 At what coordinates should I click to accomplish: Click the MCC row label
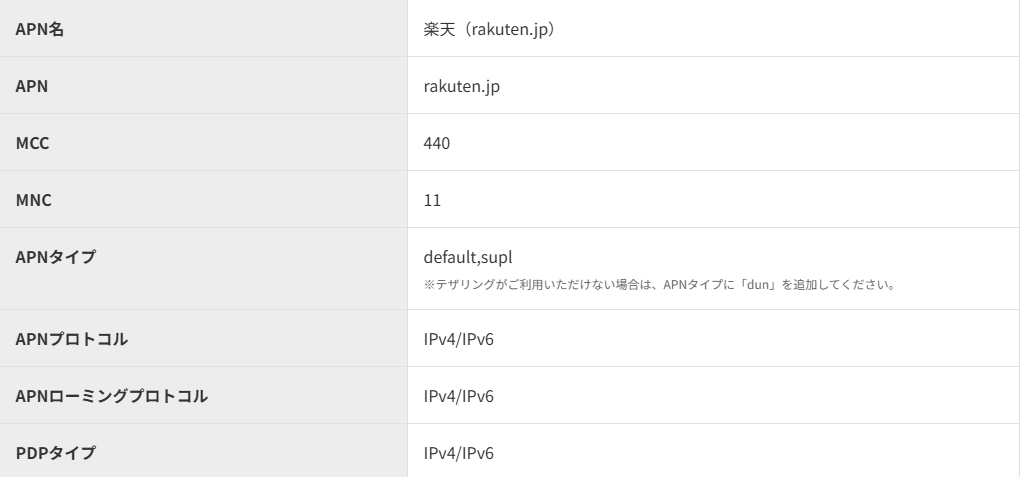tap(33, 143)
